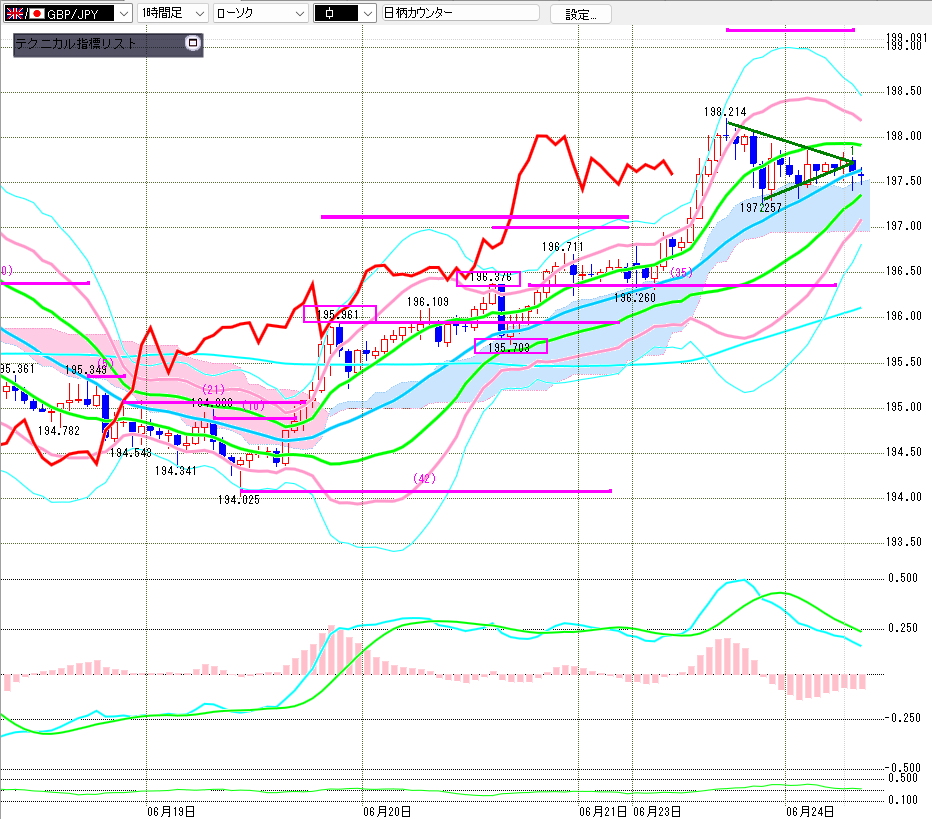The height and width of the screenshot is (819, 932).
Task: Click the テクニカル指標リスト panel title
Action: click(75, 43)
